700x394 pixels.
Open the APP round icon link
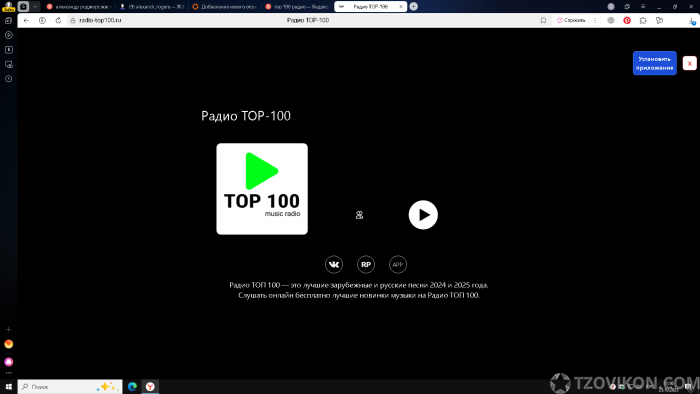[398, 265]
